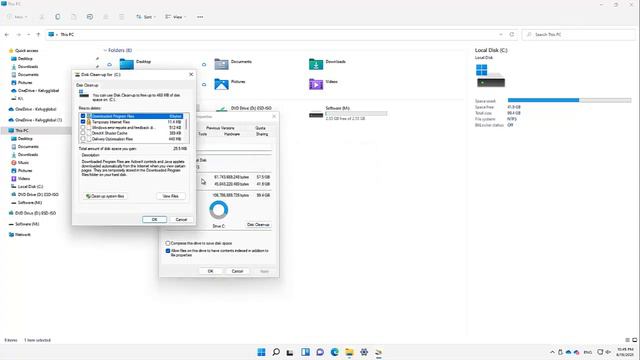Image resolution: width=640 pixels, height=360 pixels.
Task: Open Widgets from the taskbar
Action: point(305,352)
